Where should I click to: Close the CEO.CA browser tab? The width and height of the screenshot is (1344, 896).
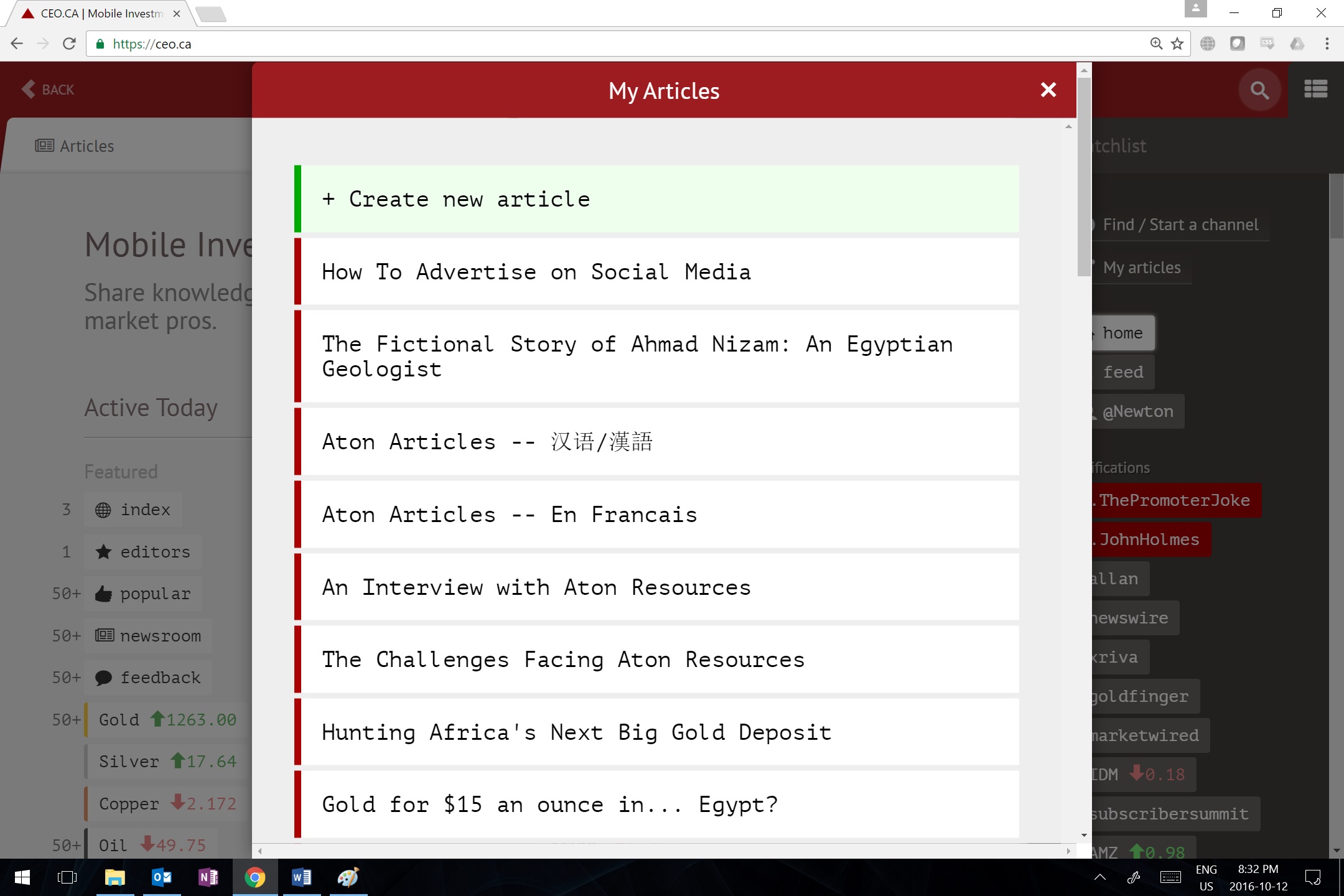(177, 13)
